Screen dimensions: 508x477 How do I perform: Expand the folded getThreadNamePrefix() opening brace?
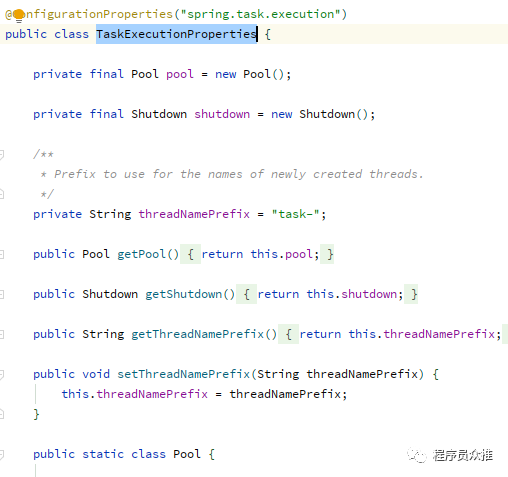(288, 334)
